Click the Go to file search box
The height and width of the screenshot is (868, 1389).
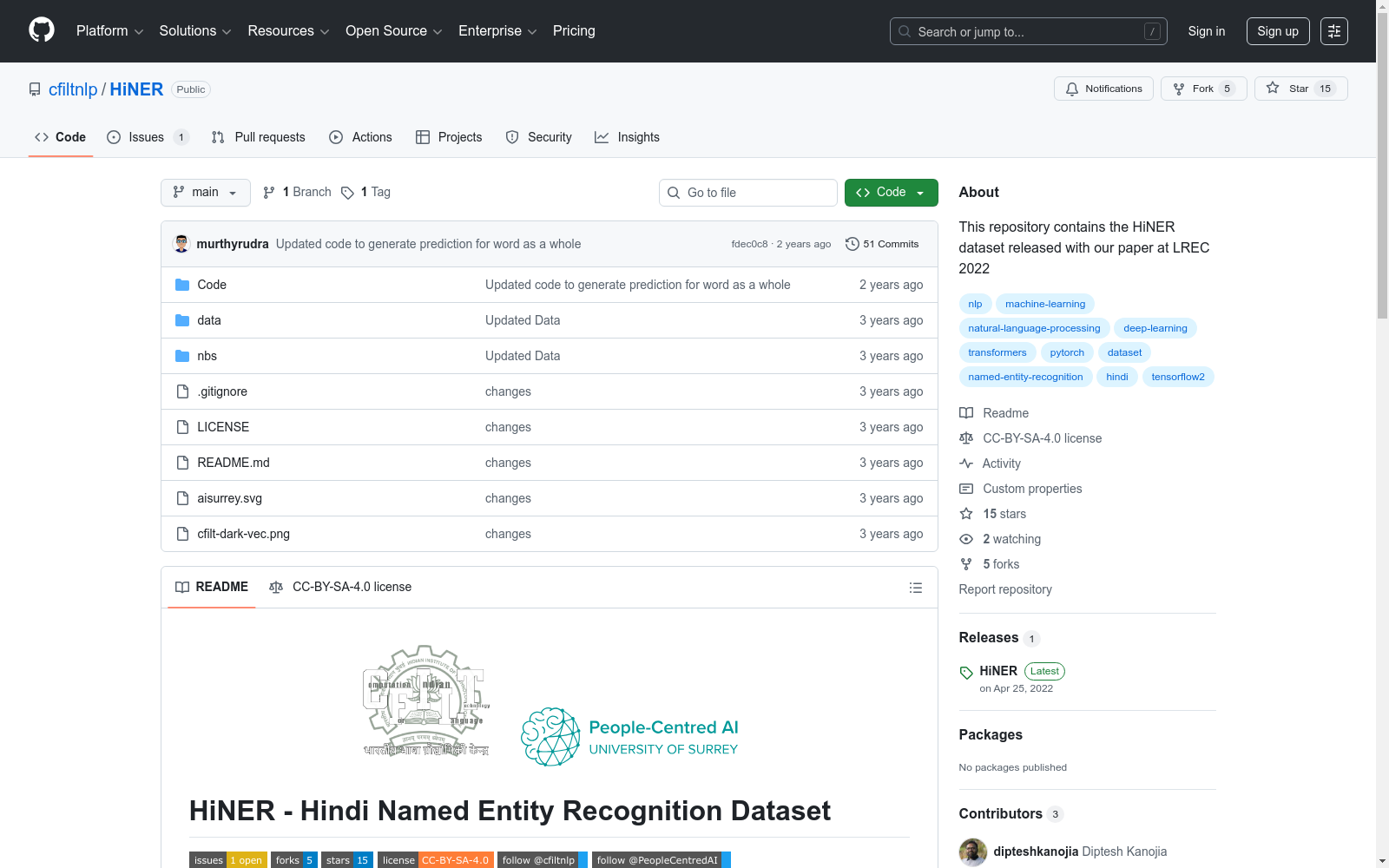pos(748,193)
